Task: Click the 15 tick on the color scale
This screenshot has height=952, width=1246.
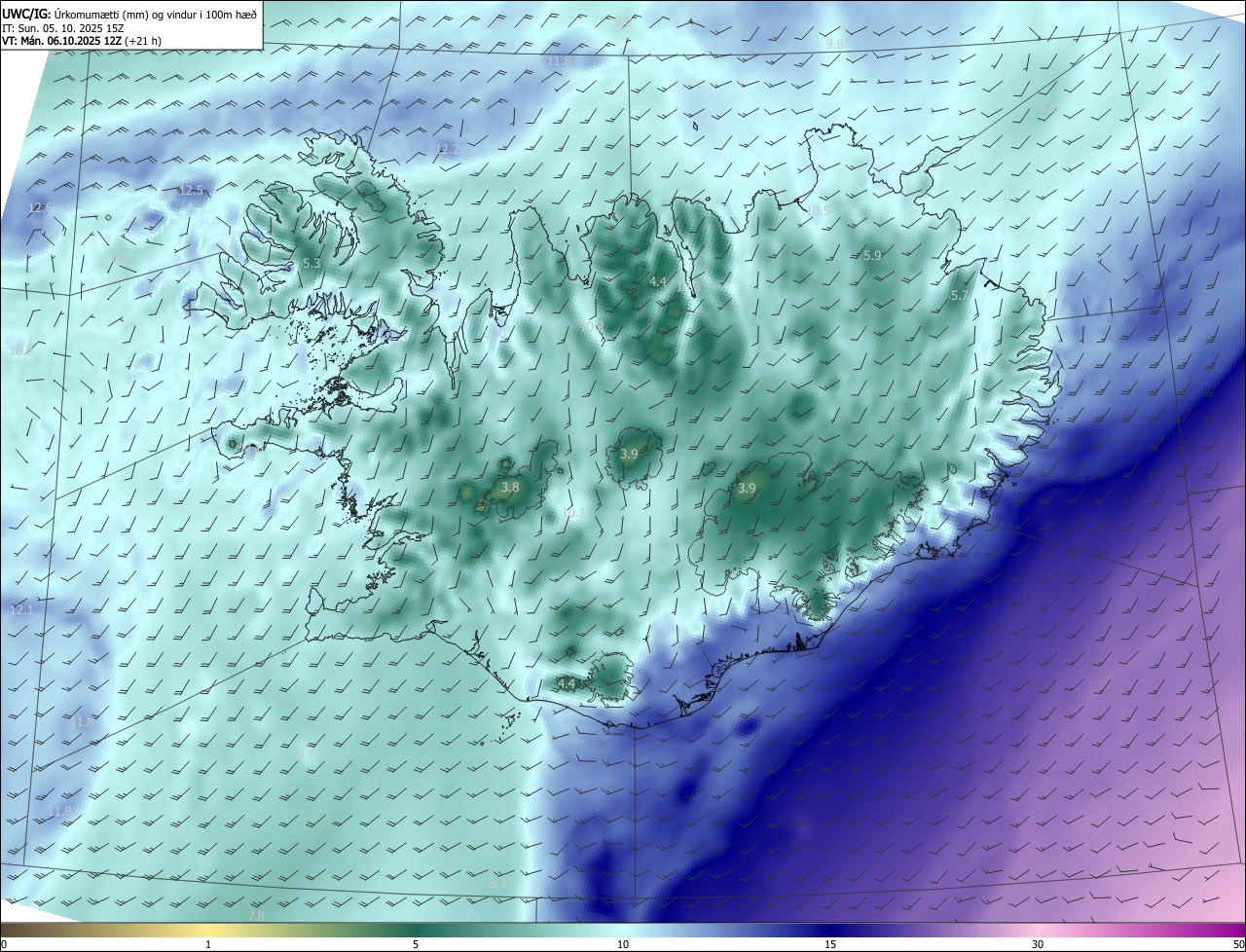Action: pos(830,944)
